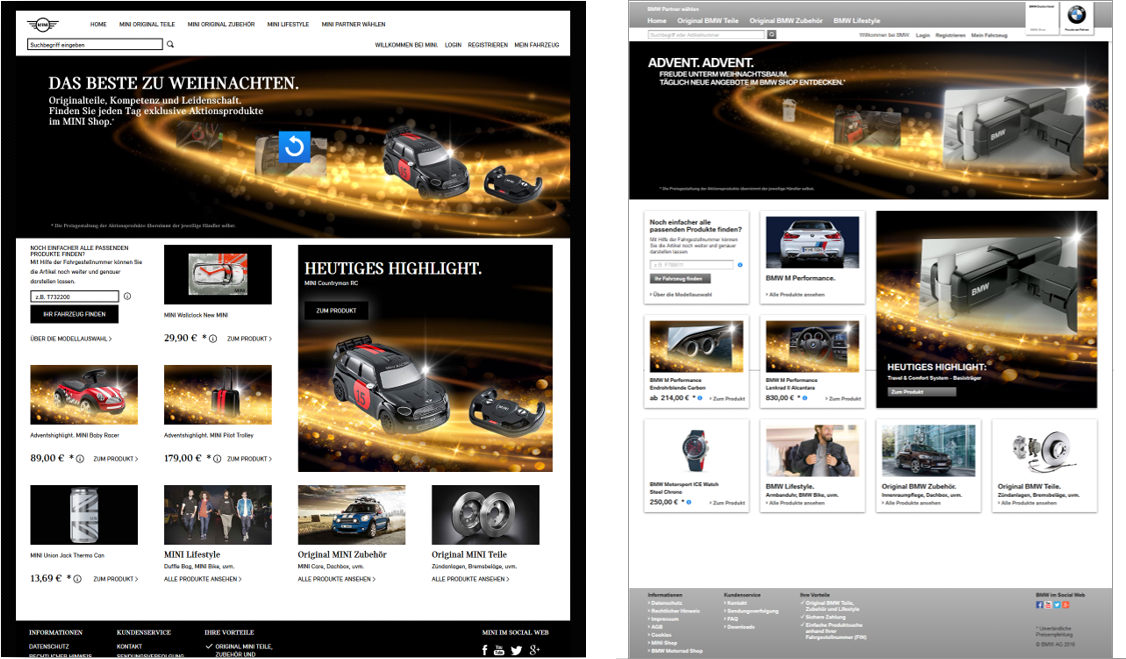Open MINI ORIGINAL TEILE menu item
This screenshot has height=659, width=1126.
147,24
